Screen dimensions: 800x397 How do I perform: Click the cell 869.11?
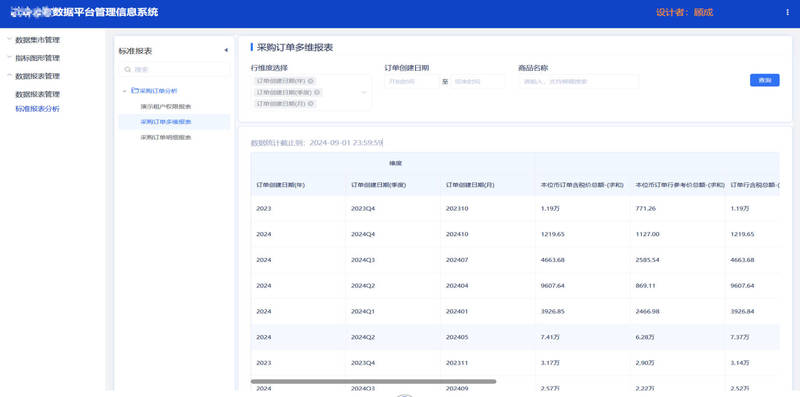pos(645,285)
